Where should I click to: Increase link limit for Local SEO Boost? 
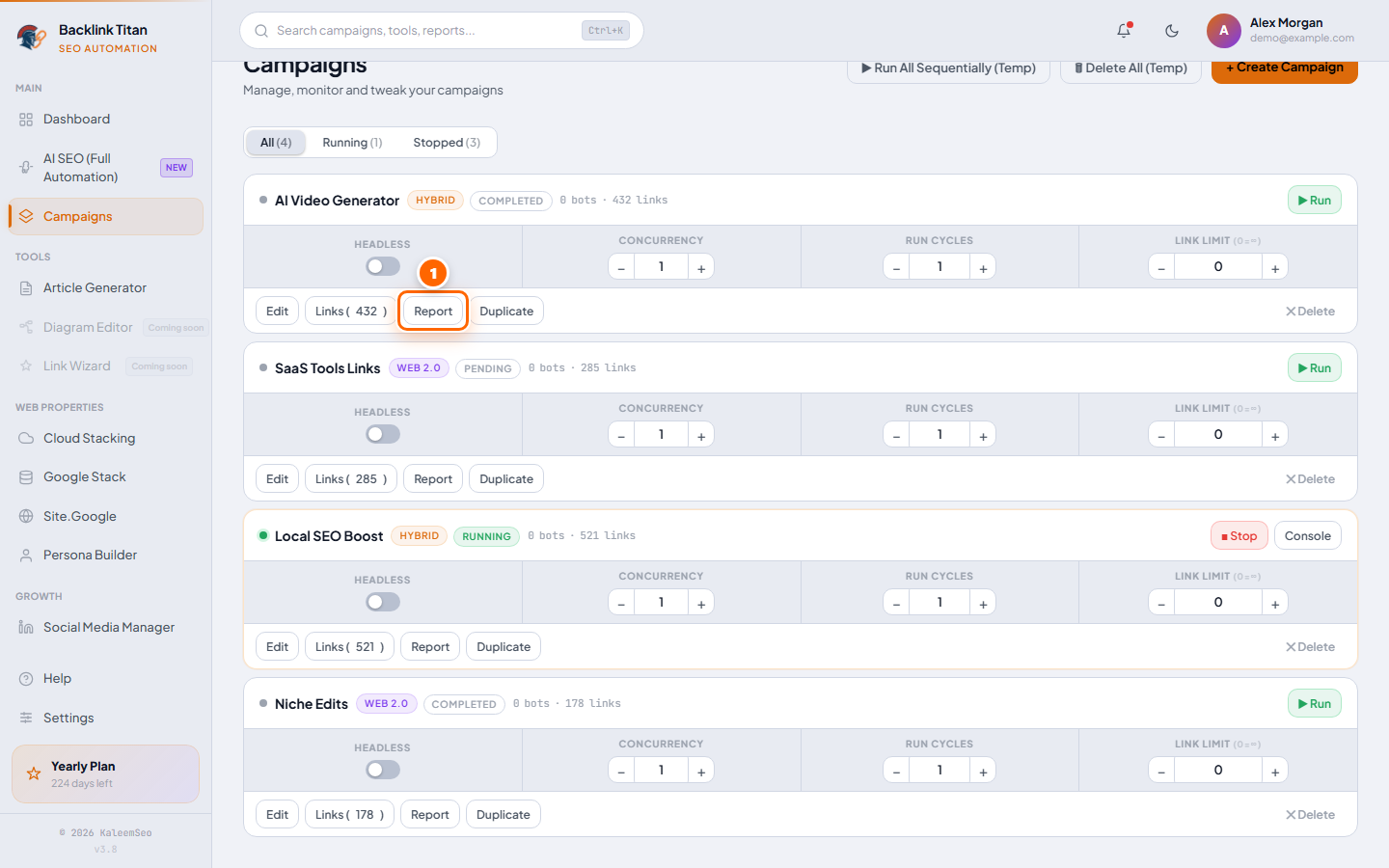pos(1275,603)
